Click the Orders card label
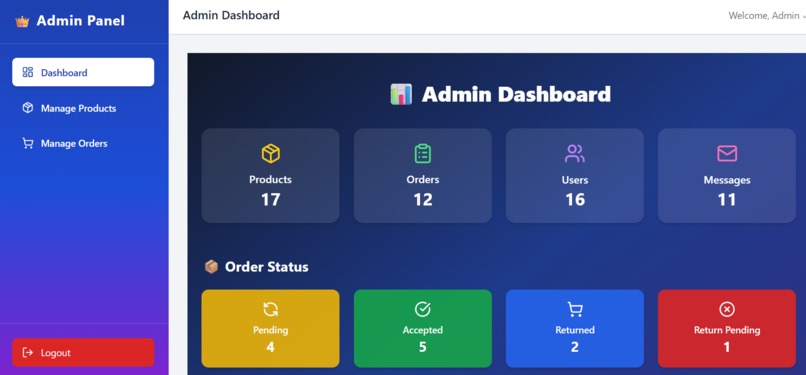Image resolution: width=806 pixels, height=375 pixels. tap(423, 179)
